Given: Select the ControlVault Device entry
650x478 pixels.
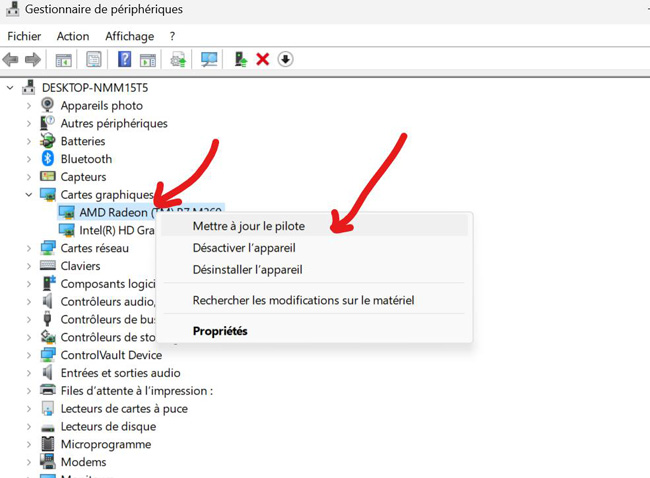Looking at the screenshot, I should point(110,355).
